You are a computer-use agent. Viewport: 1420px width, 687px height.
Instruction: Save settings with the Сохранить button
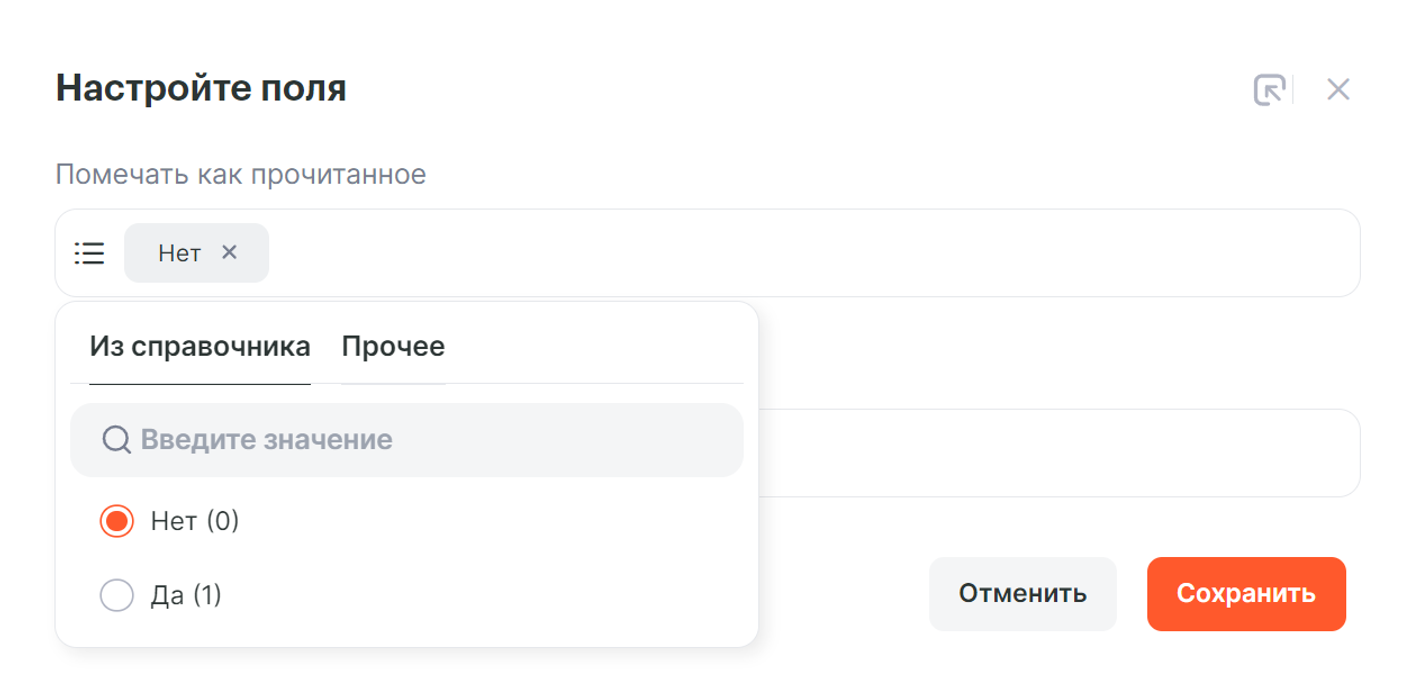(1245, 594)
